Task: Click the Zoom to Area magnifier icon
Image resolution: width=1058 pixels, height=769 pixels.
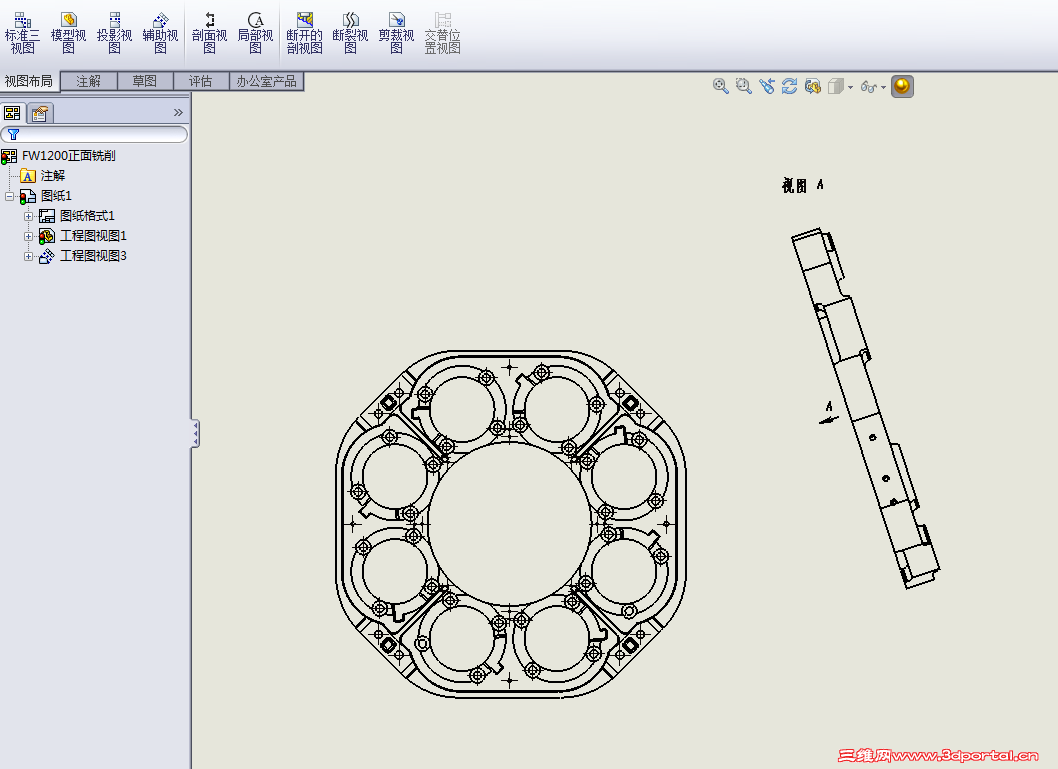Action: point(744,86)
